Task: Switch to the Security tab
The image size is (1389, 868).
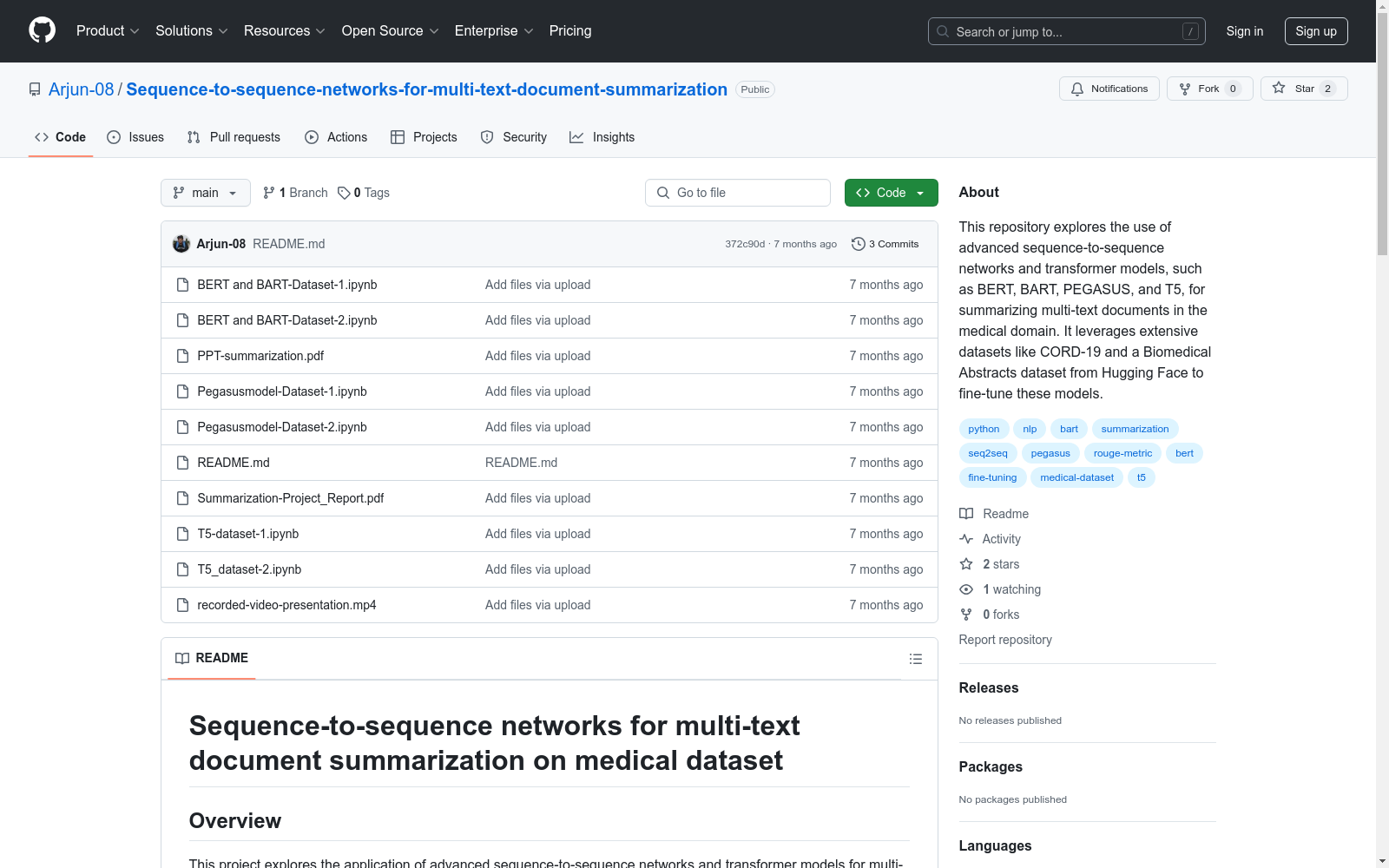Action: point(514,137)
